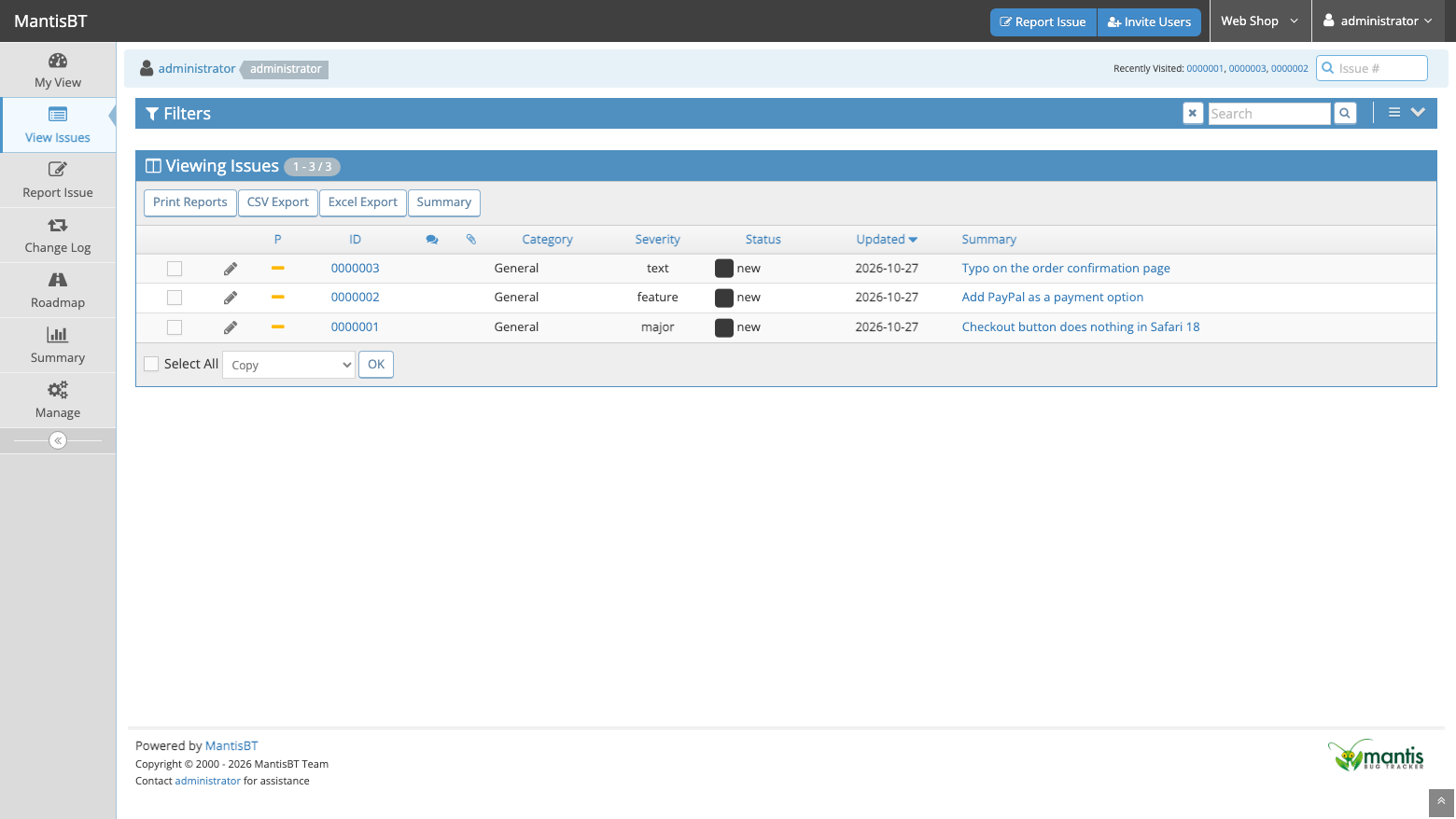This screenshot has width=1456, height=819.
Task: Open the Copy action dropdown
Action: point(289,365)
